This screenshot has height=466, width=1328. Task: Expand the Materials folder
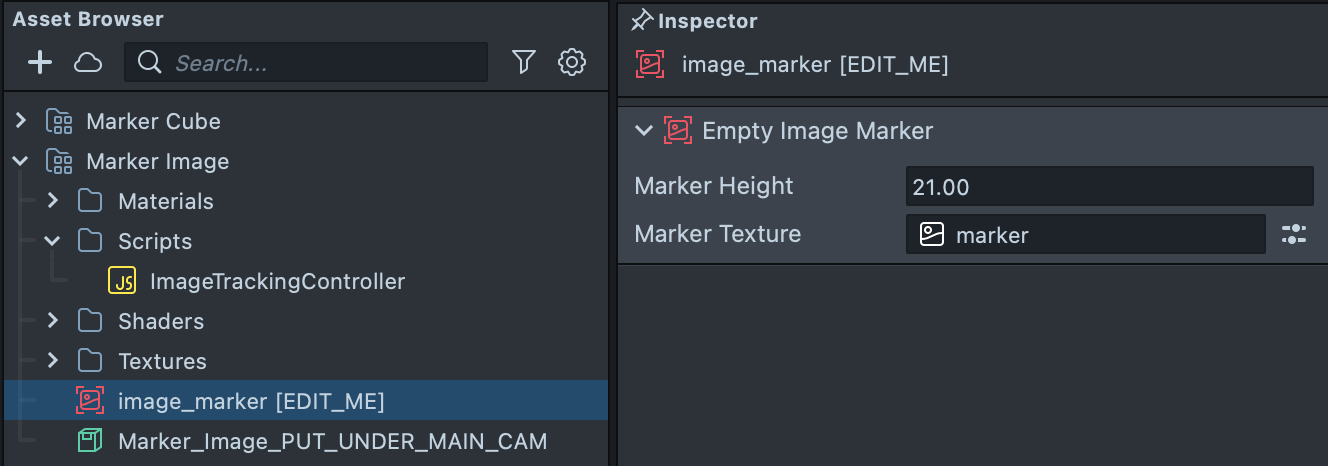pos(53,201)
